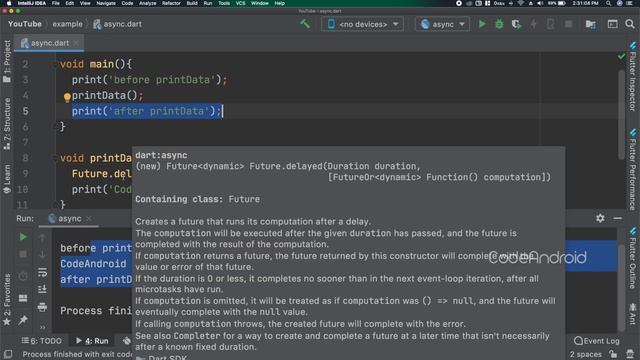Viewport: 640px width, 360px height.
Task: Click 'Process finished with exit code' status text
Action: [x=78, y=354]
